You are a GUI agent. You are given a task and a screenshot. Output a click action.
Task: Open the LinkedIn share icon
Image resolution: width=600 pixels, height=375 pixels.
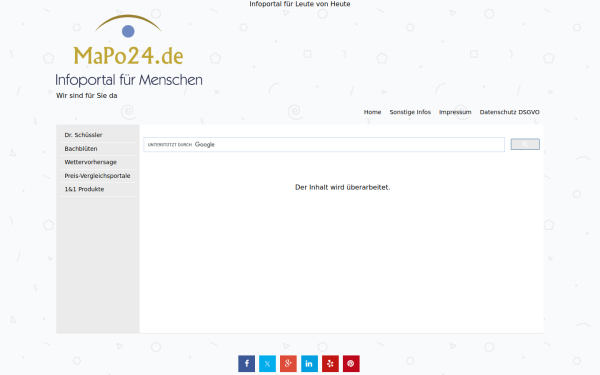(309, 364)
